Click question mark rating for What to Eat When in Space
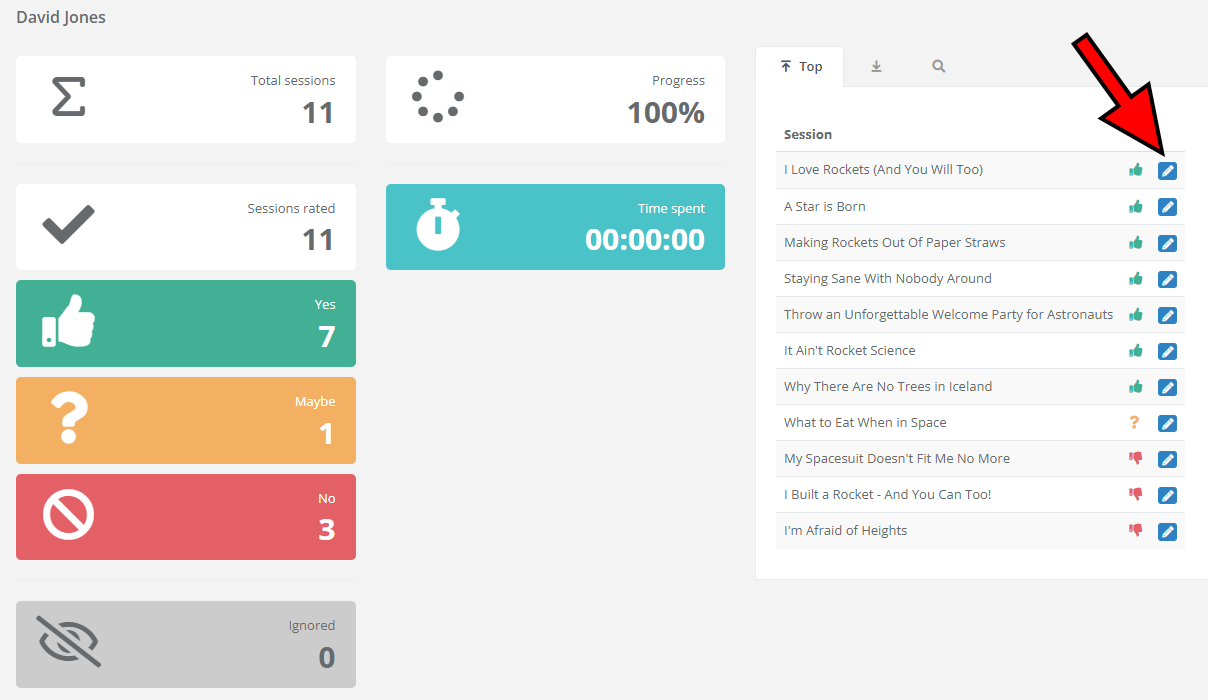 [1135, 422]
